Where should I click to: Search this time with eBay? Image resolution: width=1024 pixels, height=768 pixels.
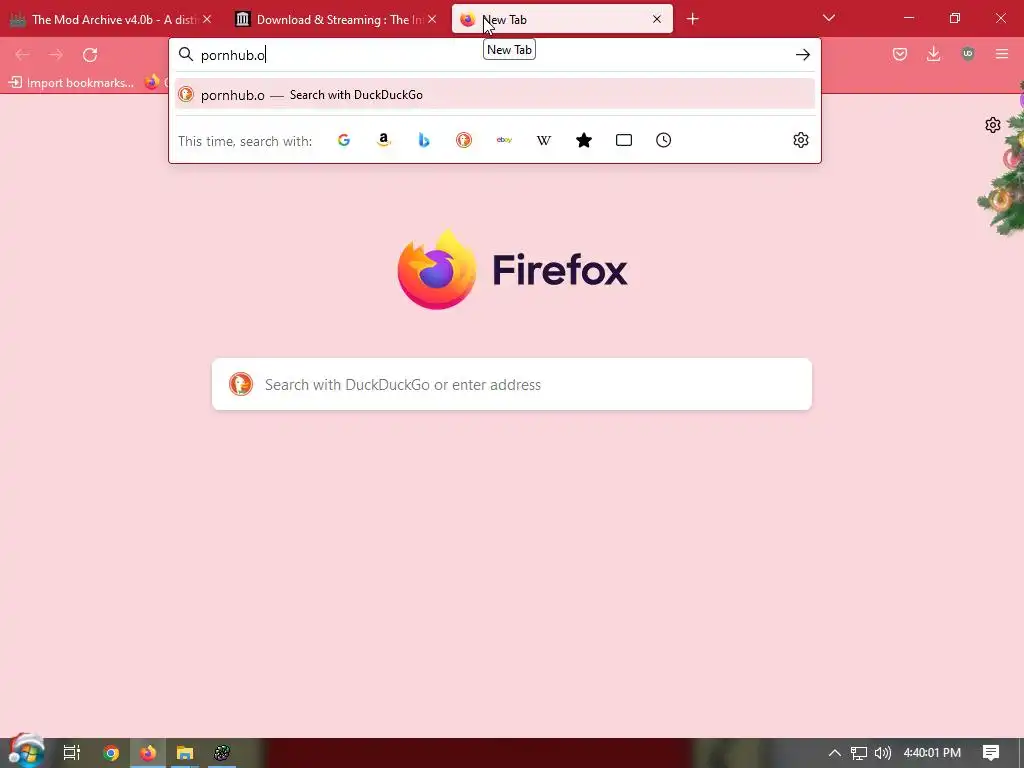pyautogui.click(x=504, y=140)
